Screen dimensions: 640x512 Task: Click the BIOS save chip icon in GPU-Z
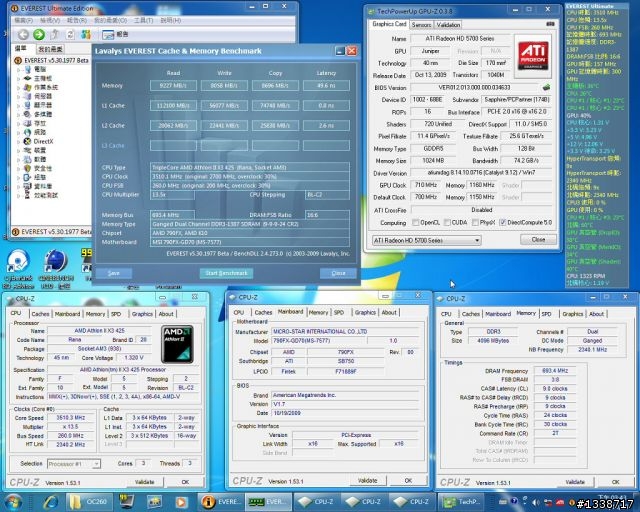[547, 87]
